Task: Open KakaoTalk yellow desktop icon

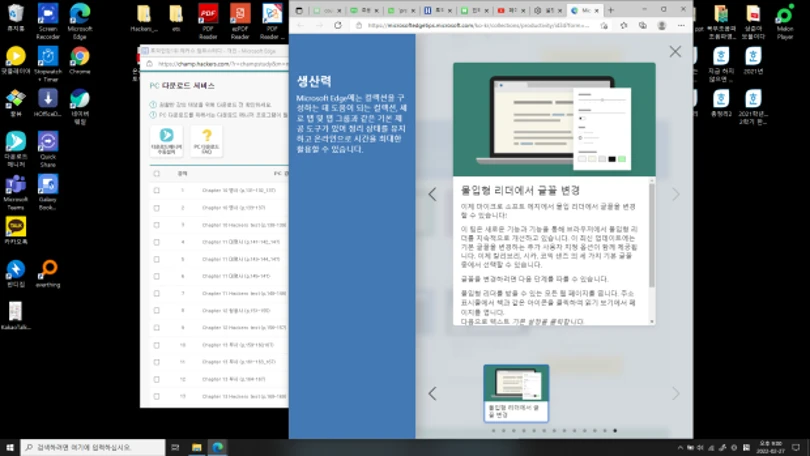Action: [x=15, y=230]
